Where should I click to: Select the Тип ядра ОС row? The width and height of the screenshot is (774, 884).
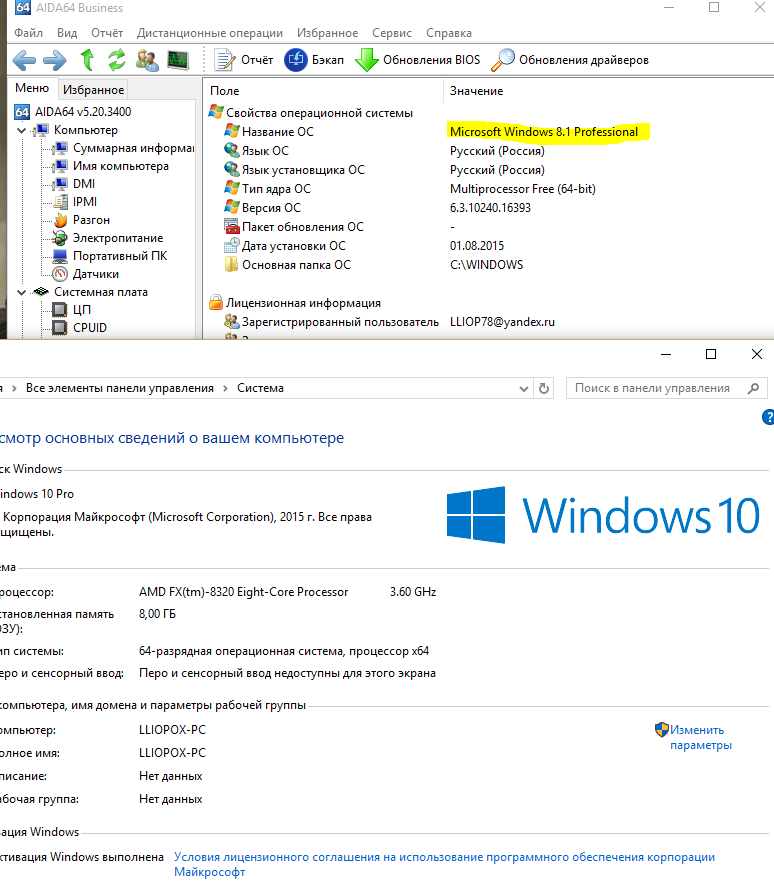267,189
